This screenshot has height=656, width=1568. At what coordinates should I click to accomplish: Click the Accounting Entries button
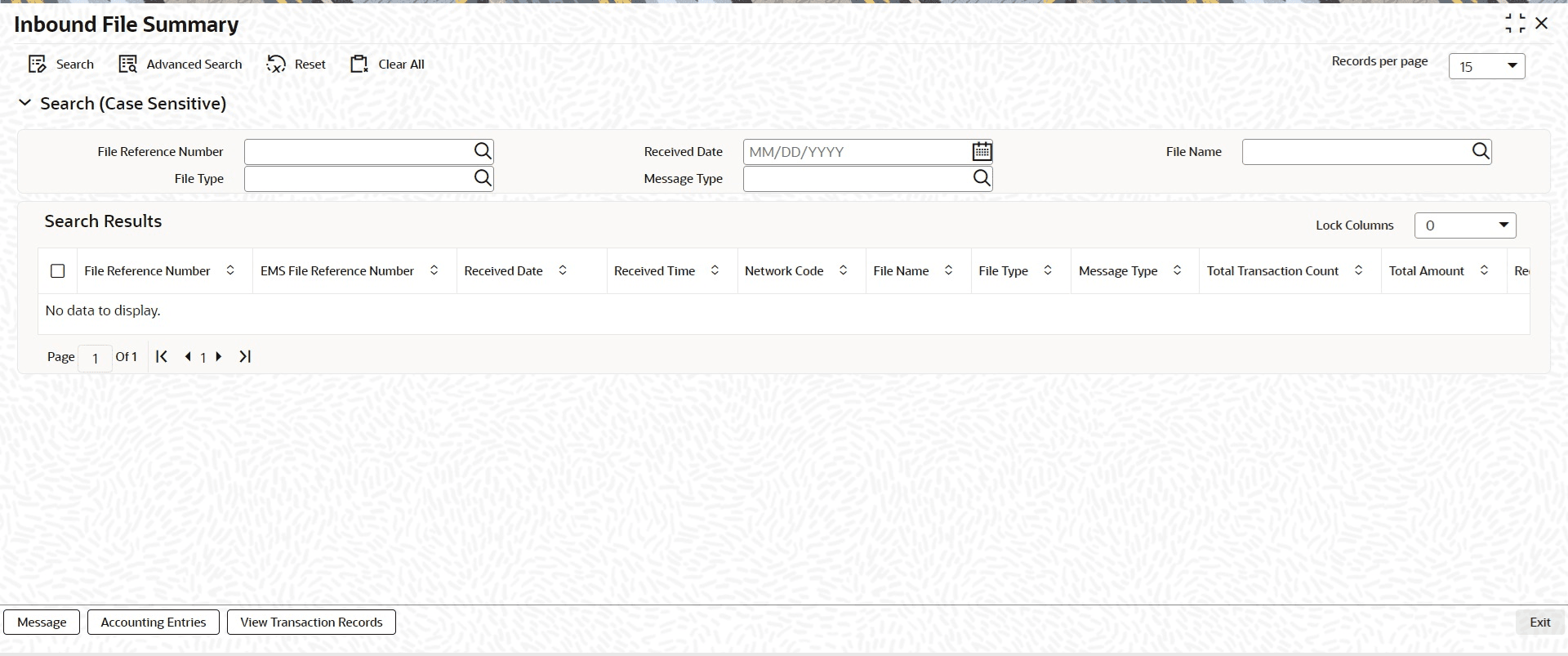[154, 622]
